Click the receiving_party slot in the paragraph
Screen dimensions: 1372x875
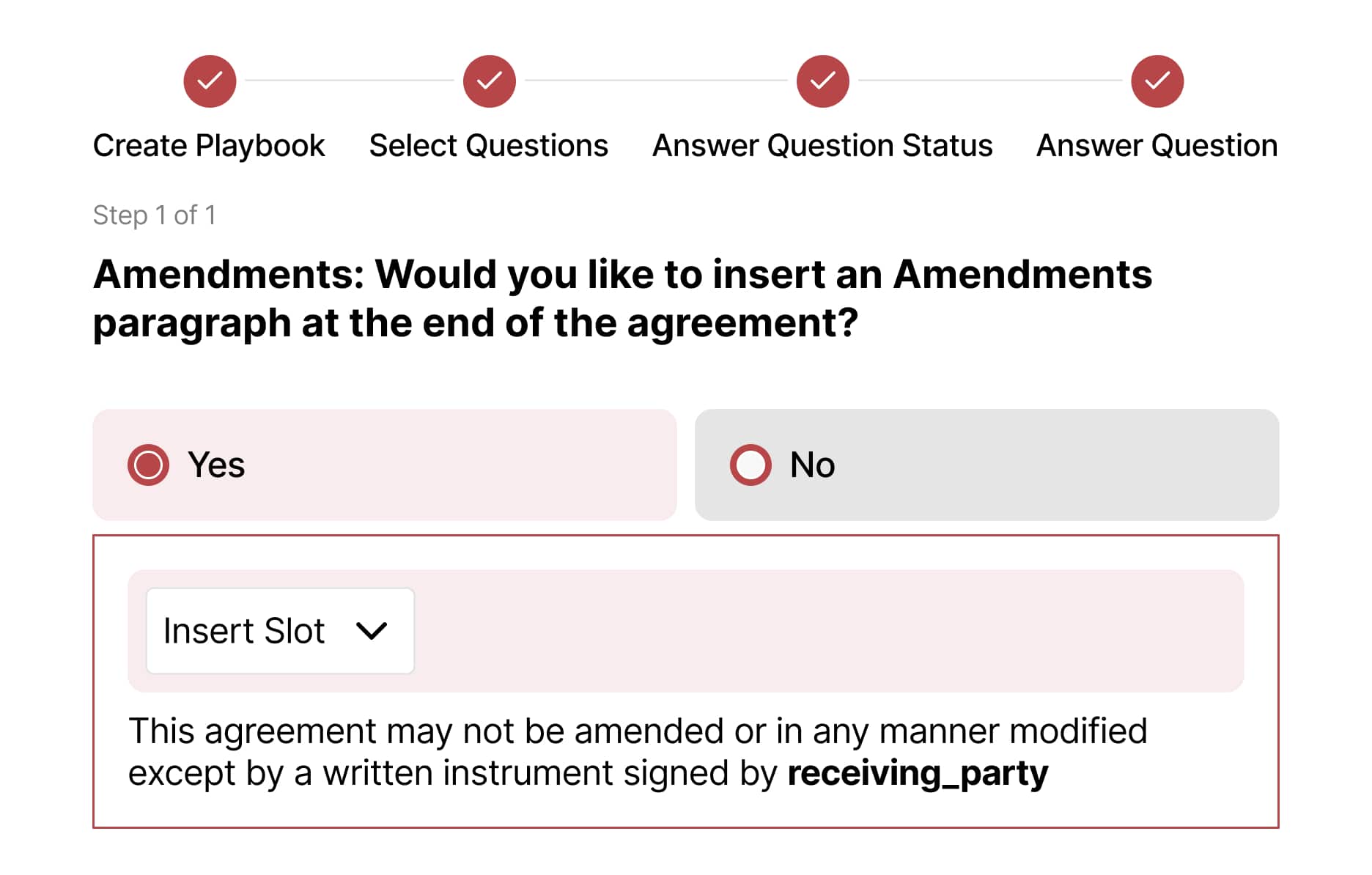pos(918,774)
